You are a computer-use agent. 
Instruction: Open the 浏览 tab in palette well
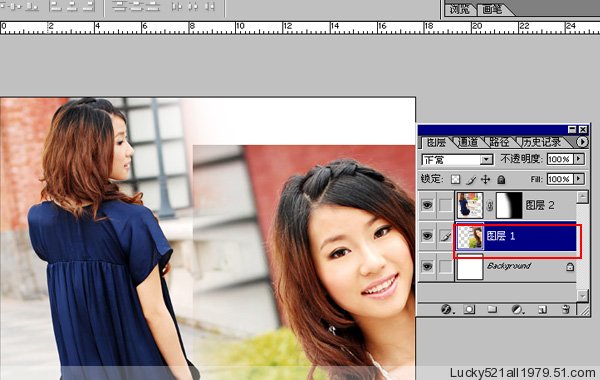coord(459,9)
